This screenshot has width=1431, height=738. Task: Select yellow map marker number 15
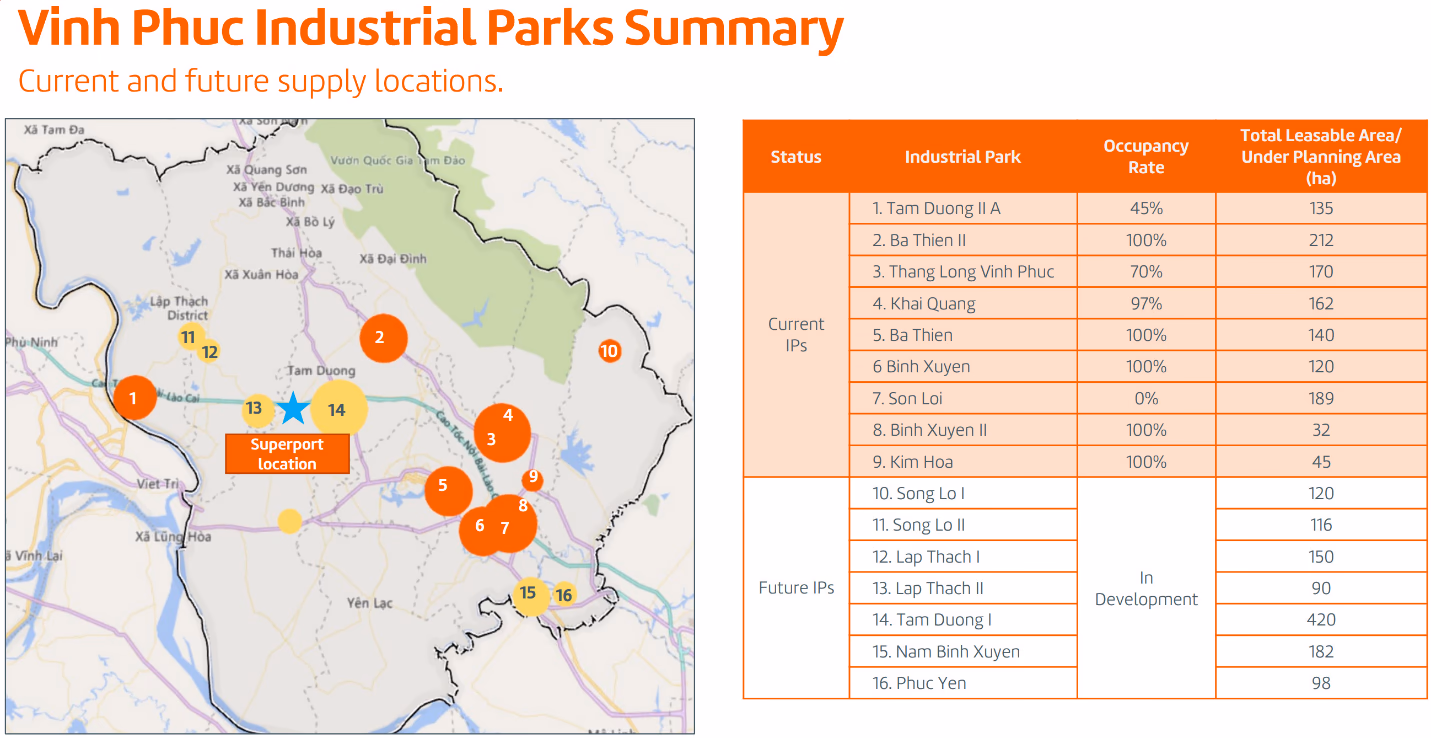point(529,594)
